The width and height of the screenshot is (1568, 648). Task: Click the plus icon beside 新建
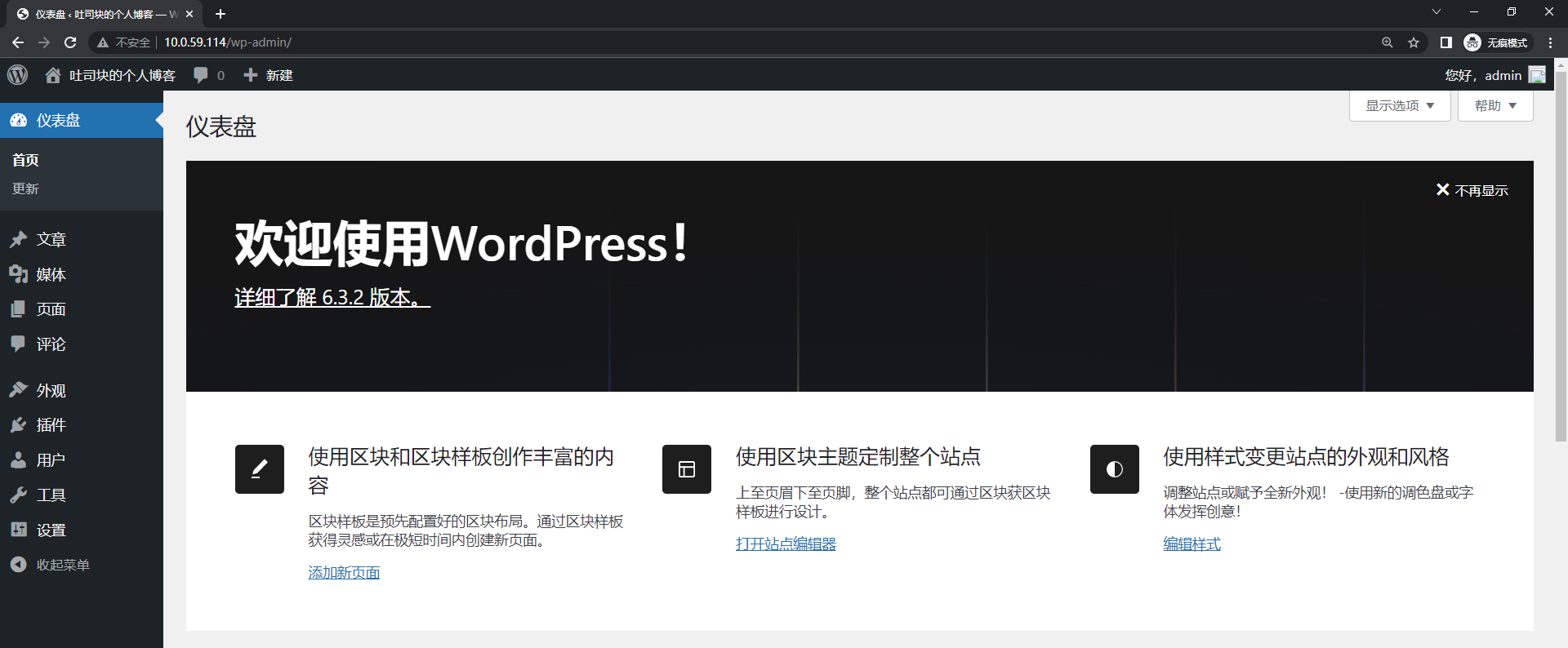click(x=251, y=75)
